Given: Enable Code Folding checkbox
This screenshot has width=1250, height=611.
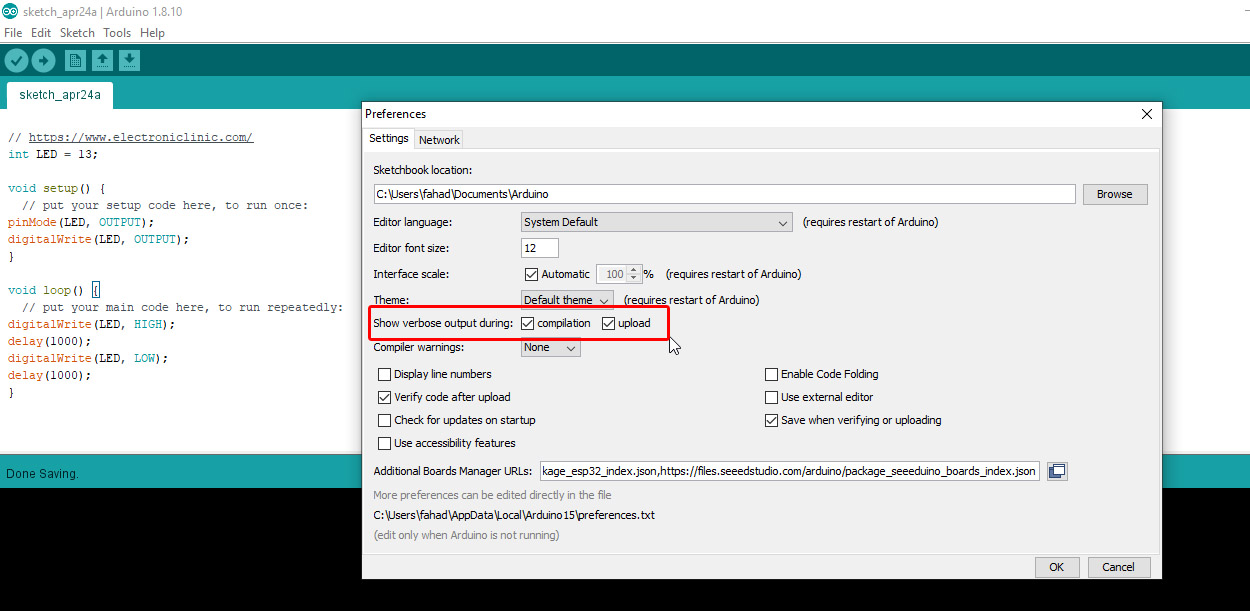Looking at the screenshot, I should click(771, 374).
